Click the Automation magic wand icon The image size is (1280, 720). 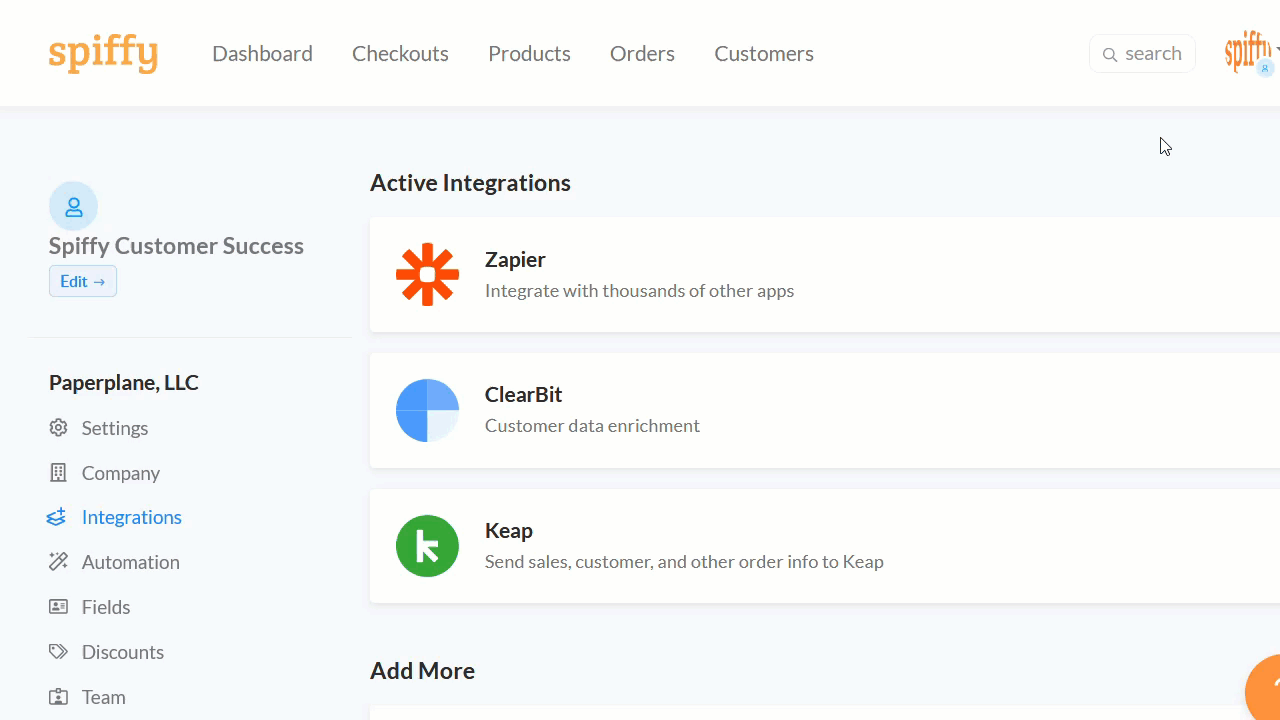coord(58,561)
